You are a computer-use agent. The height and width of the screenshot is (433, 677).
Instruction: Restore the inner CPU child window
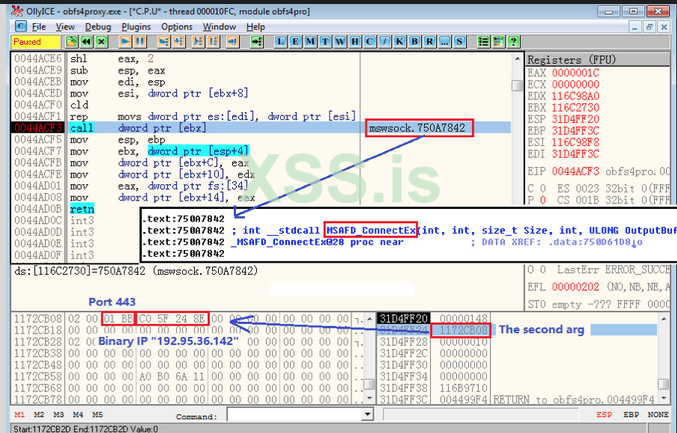tap(649, 27)
